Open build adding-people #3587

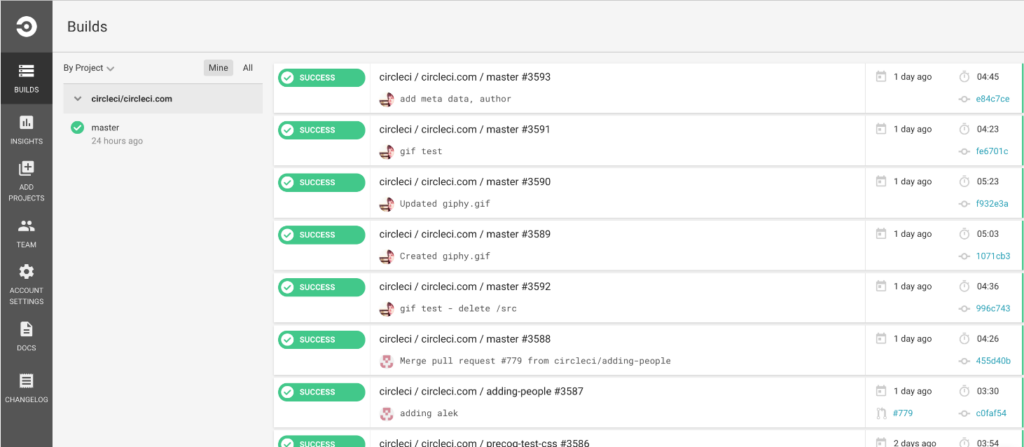(481, 391)
